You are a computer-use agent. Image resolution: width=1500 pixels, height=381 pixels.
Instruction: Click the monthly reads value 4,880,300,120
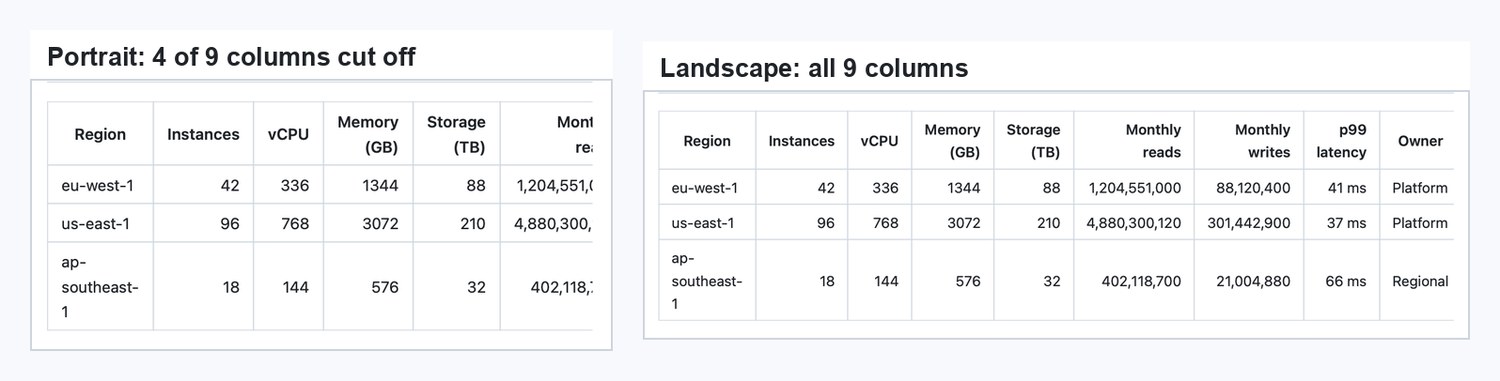(x=1134, y=223)
